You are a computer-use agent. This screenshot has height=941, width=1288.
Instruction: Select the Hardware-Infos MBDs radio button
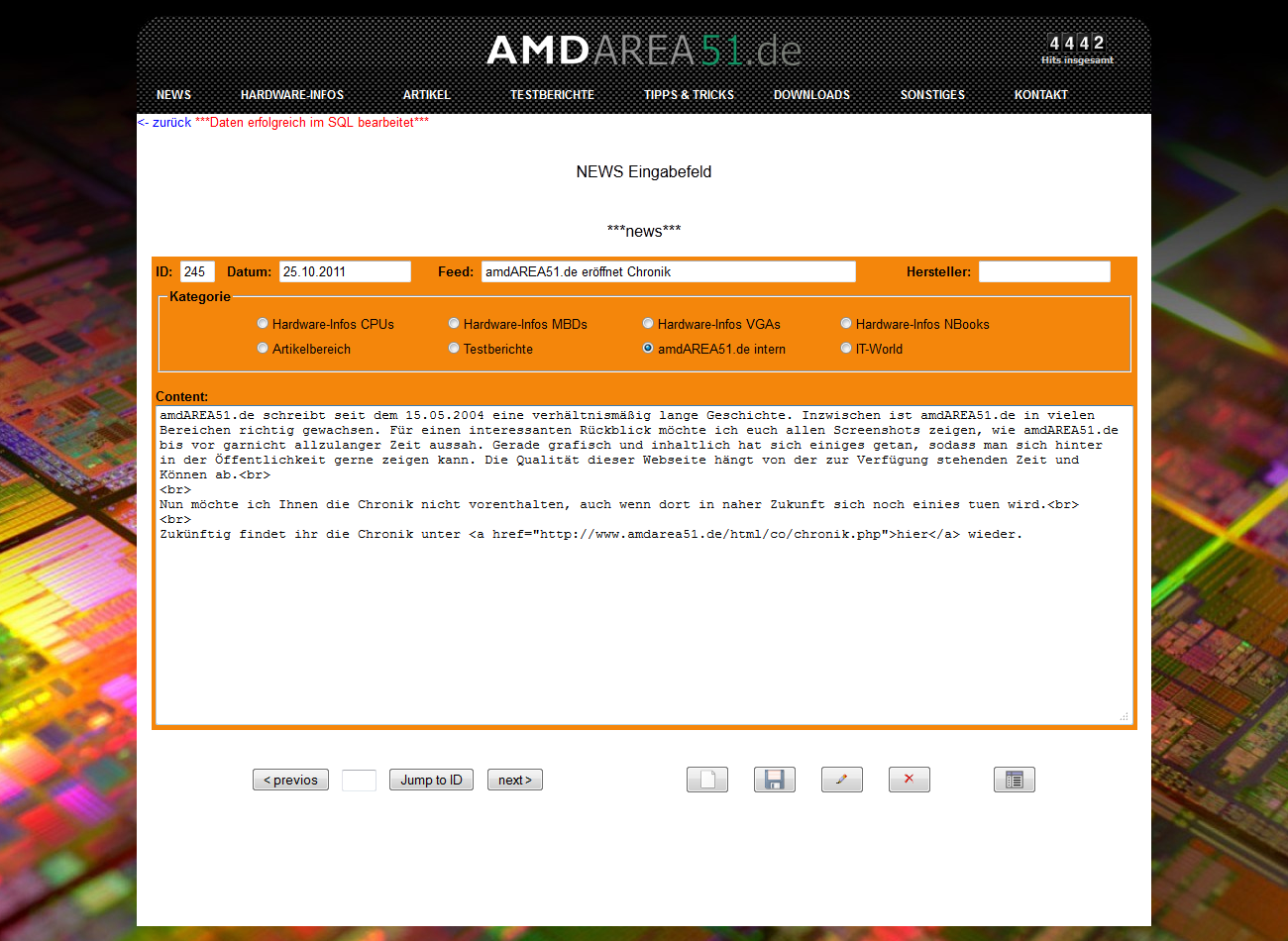click(454, 323)
